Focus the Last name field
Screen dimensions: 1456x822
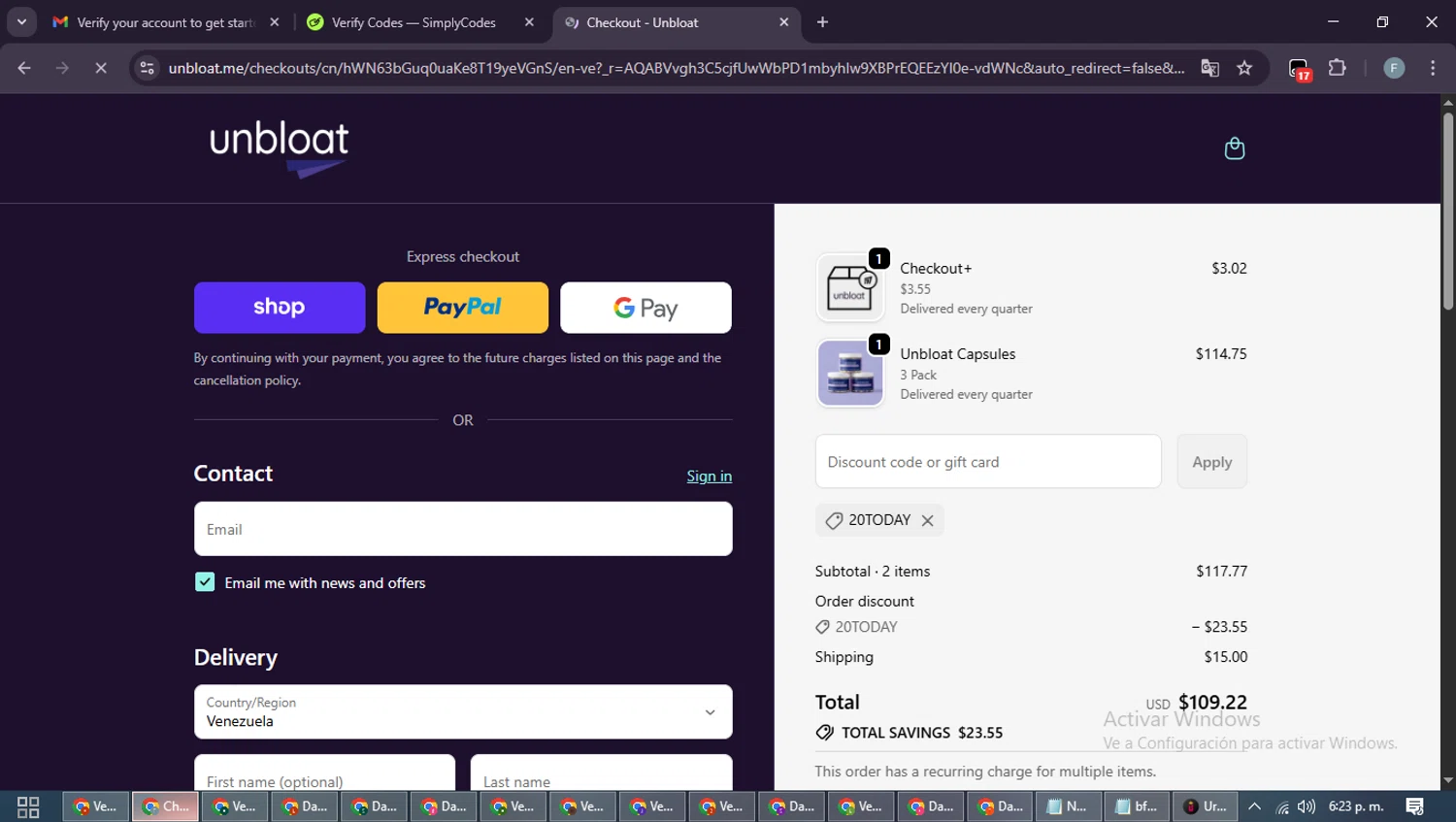click(x=601, y=774)
